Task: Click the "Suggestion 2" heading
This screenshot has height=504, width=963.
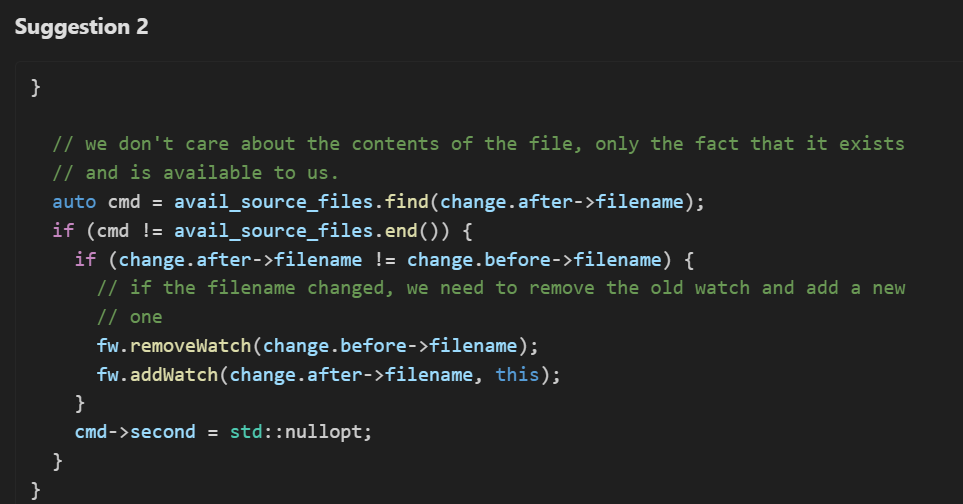Action: pos(82,27)
